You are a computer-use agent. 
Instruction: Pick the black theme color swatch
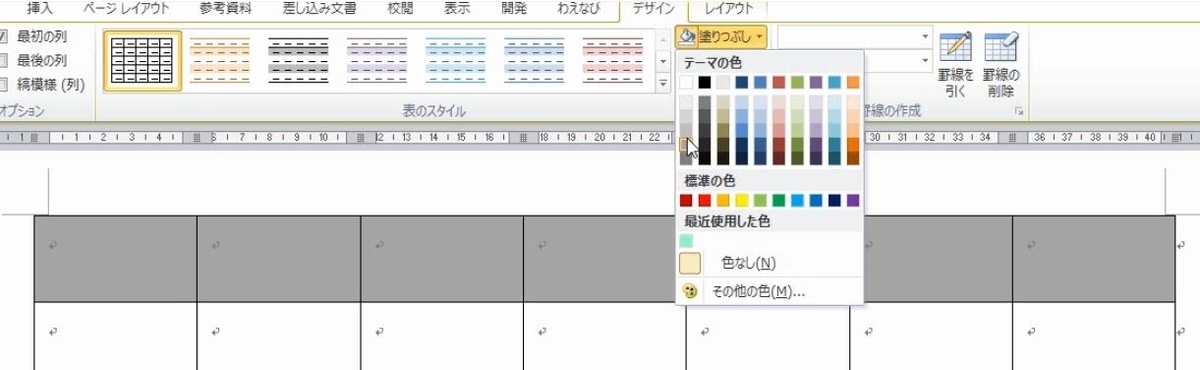(x=705, y=82)
